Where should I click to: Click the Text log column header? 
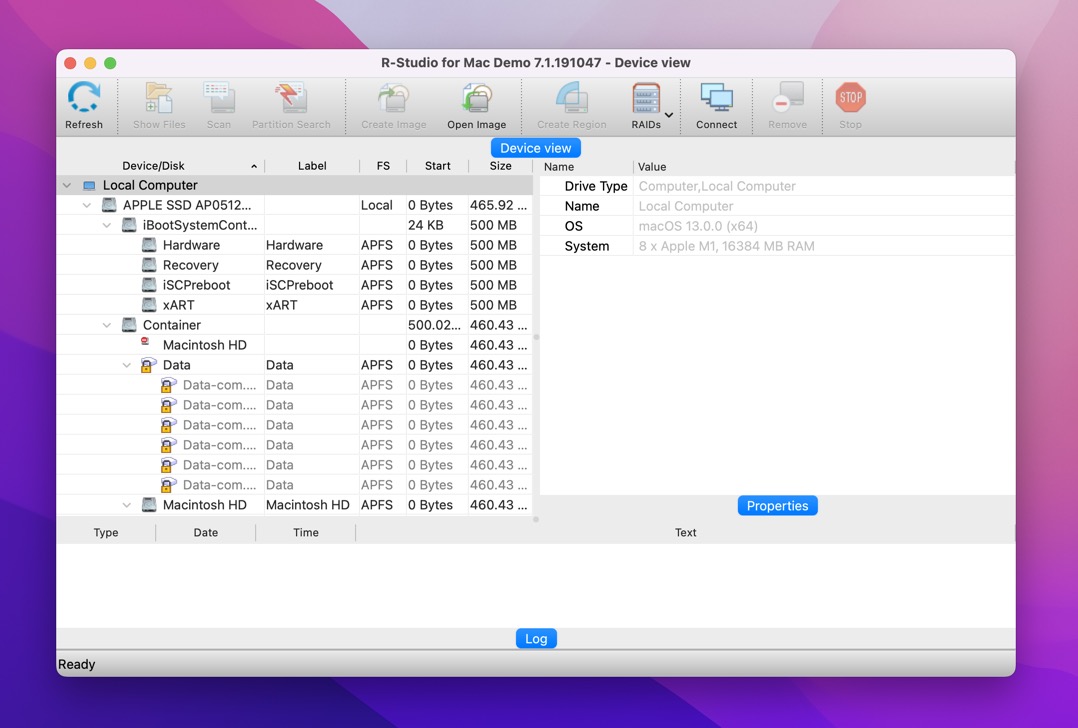click(x=685, y=532)
